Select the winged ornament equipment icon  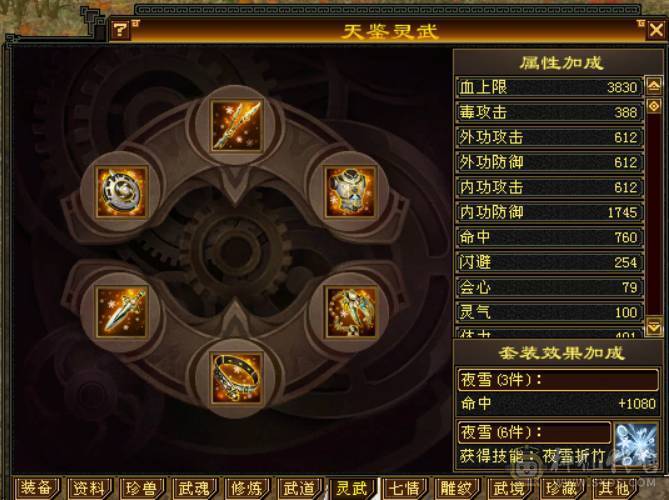pyautogui.click(x=351, y=312)
